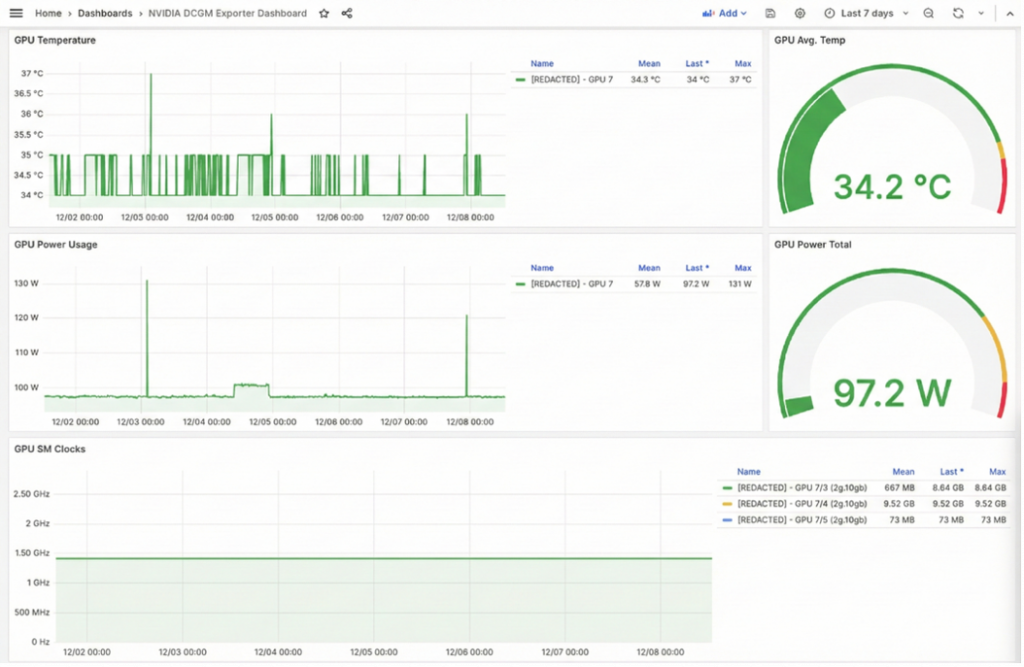Toggle the GPU 7 series in GPU Temperature legend

point(573,79)
